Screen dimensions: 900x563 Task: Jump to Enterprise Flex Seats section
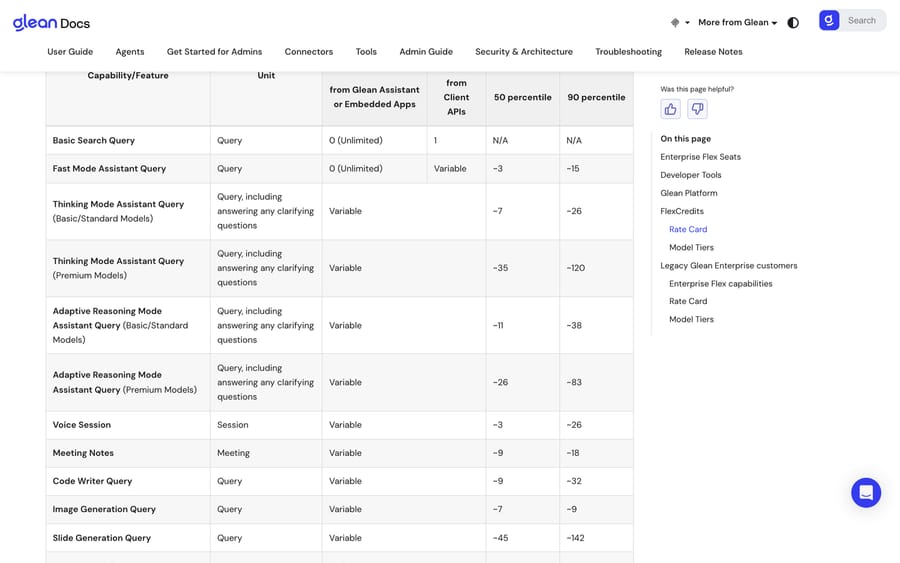pyautogui.click(x=700, y=157)
